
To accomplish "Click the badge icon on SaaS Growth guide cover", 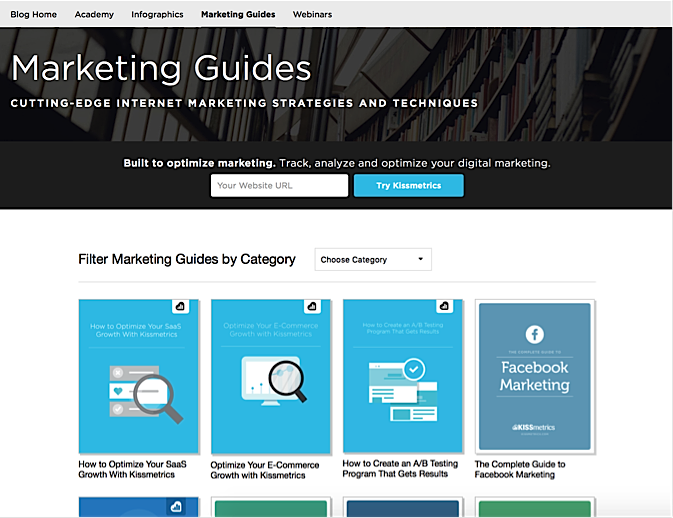I will click(180, 306).
